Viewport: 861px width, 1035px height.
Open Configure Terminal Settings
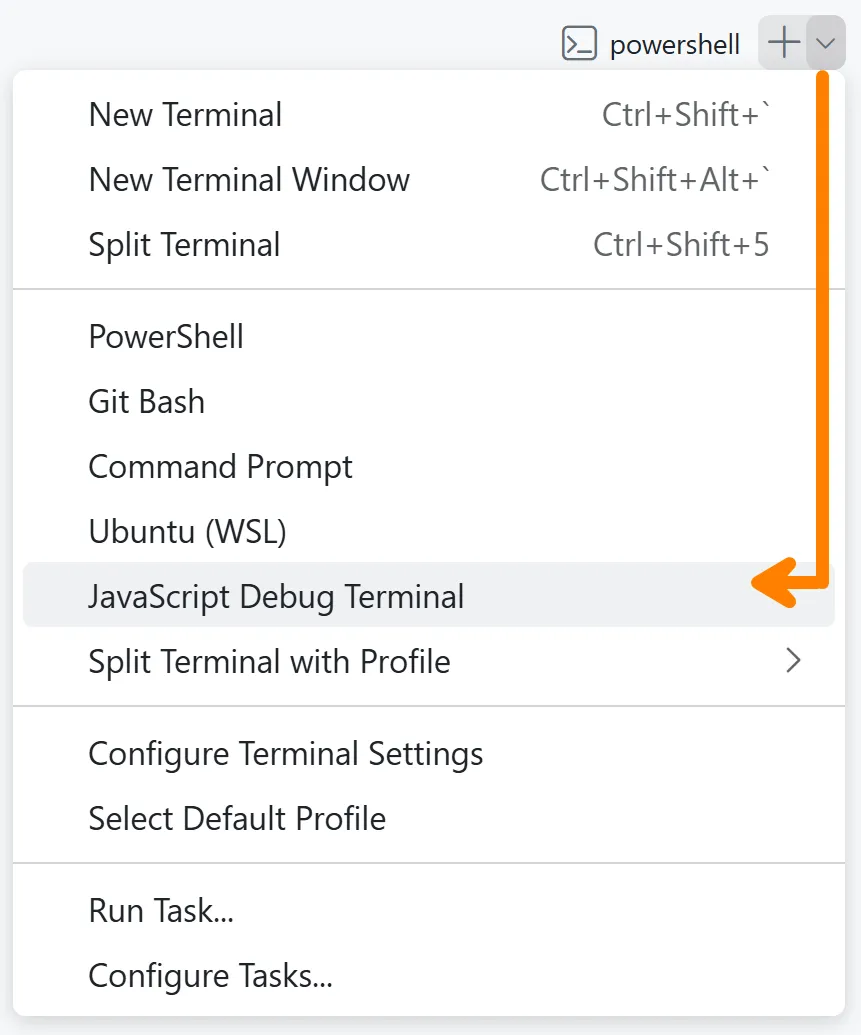pyautogui.click(x=286, y=753)
